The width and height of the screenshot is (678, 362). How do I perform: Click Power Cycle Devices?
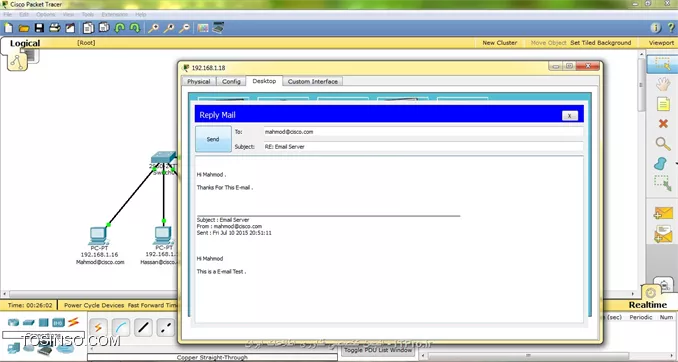coord(94,305)
